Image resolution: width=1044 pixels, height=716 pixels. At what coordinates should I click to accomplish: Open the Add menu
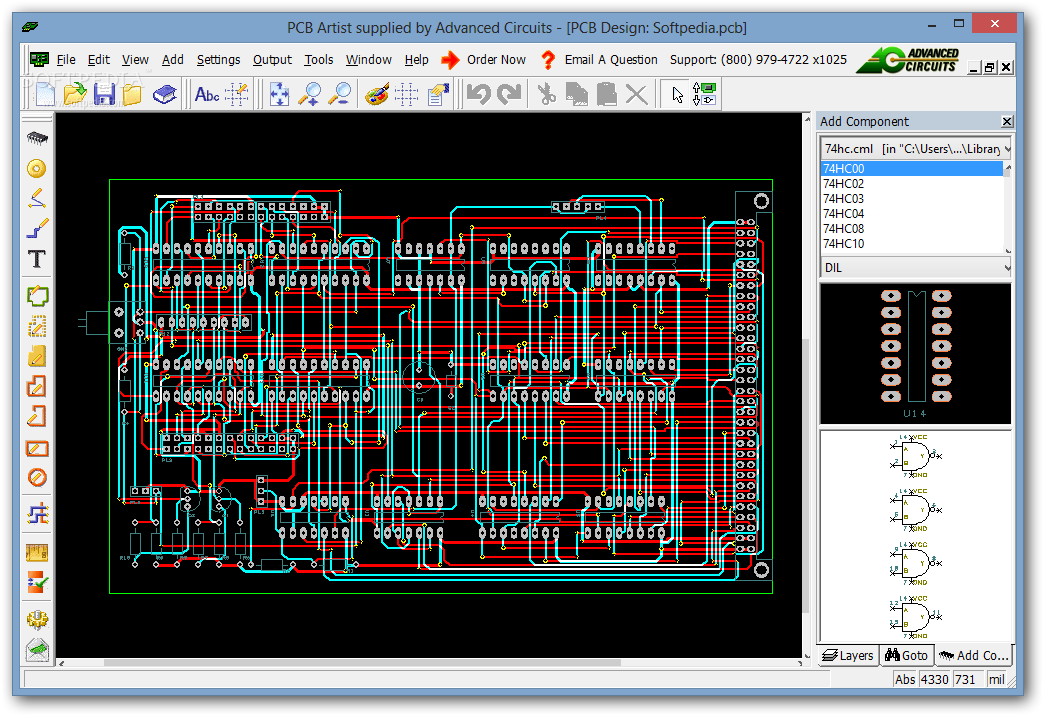pyautogui.click(x=172, y=59)
